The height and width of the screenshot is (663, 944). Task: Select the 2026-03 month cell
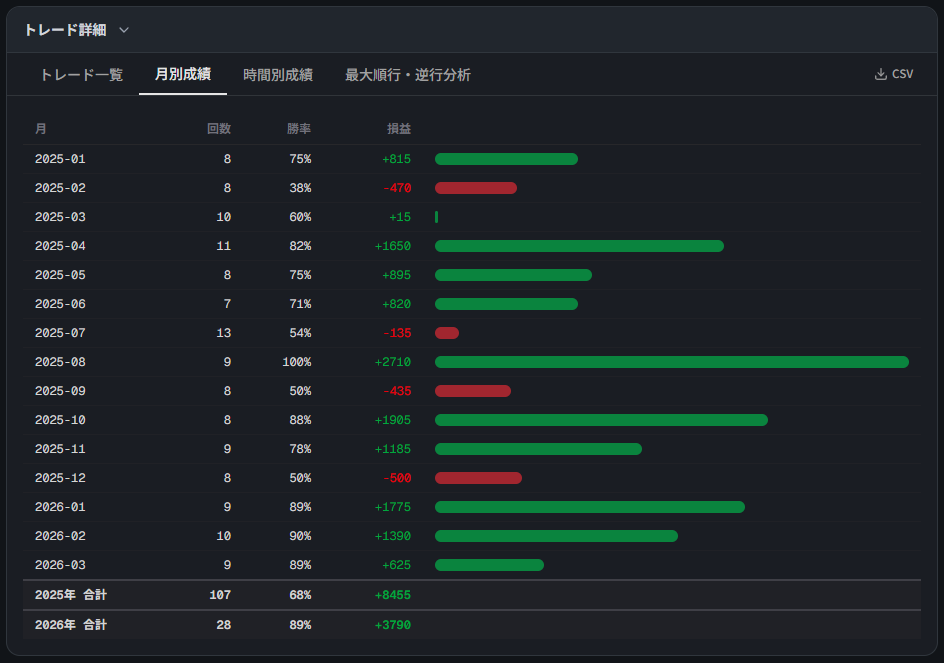point(60,565)
